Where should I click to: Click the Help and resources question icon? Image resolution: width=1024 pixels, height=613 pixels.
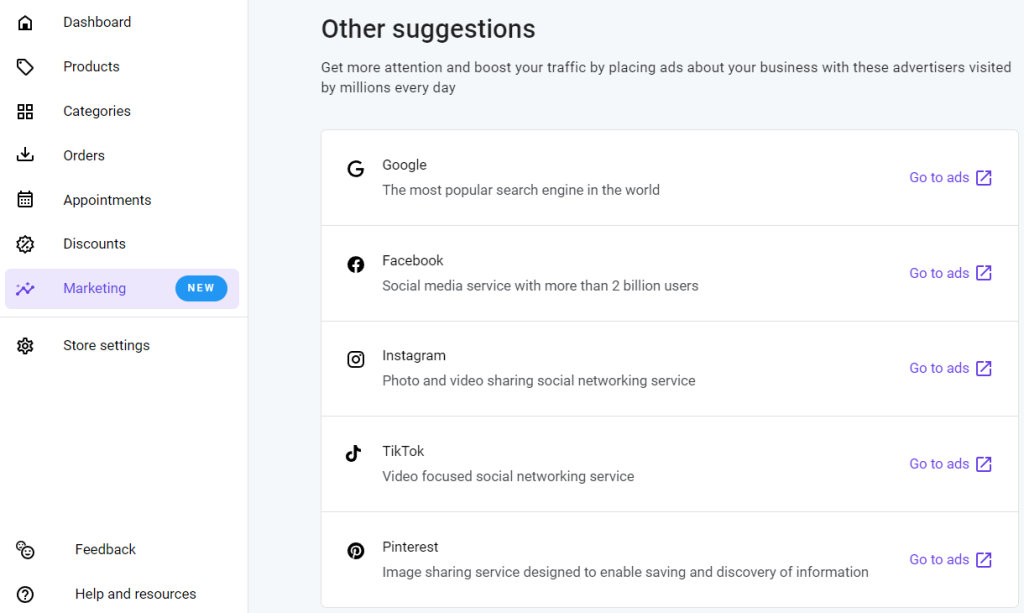point(24,593)
